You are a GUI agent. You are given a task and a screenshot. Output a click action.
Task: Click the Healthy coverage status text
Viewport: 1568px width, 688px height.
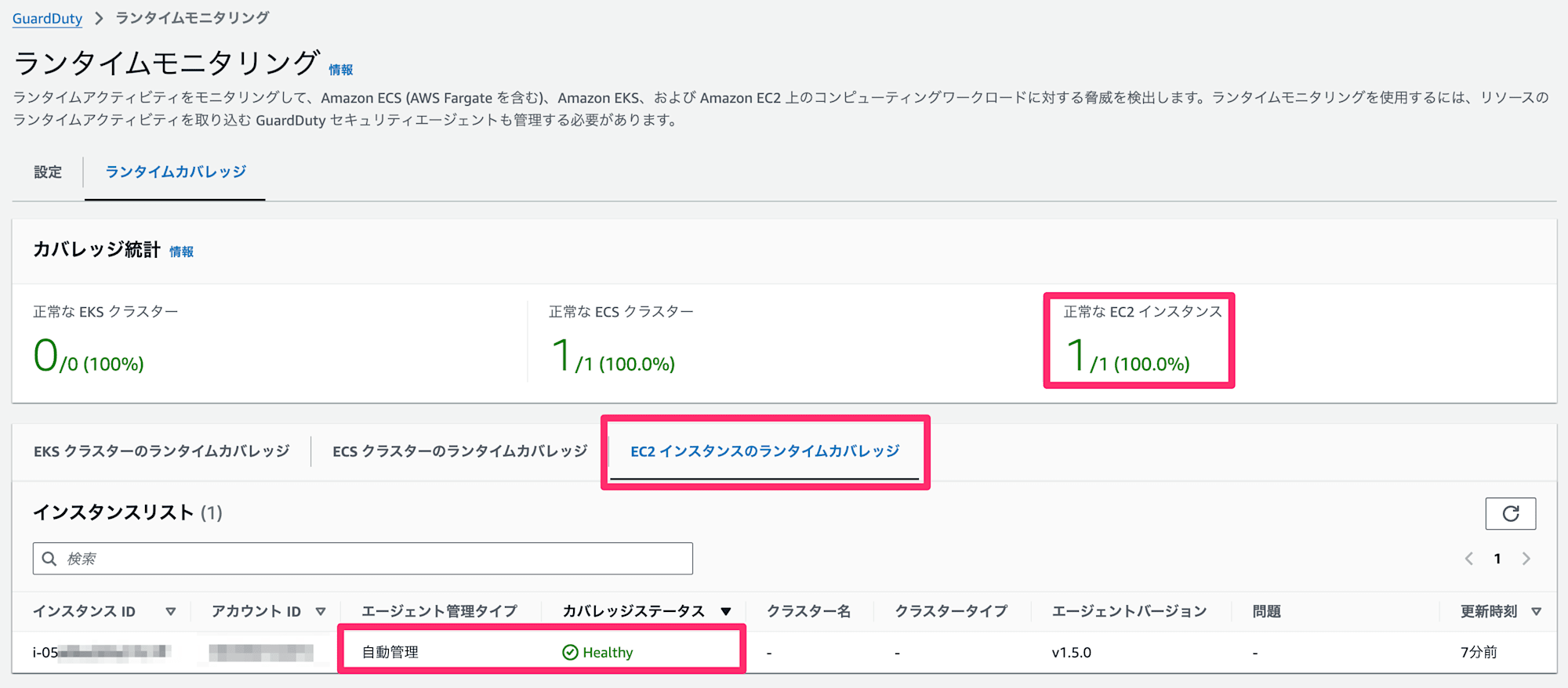tap(608, 652)
